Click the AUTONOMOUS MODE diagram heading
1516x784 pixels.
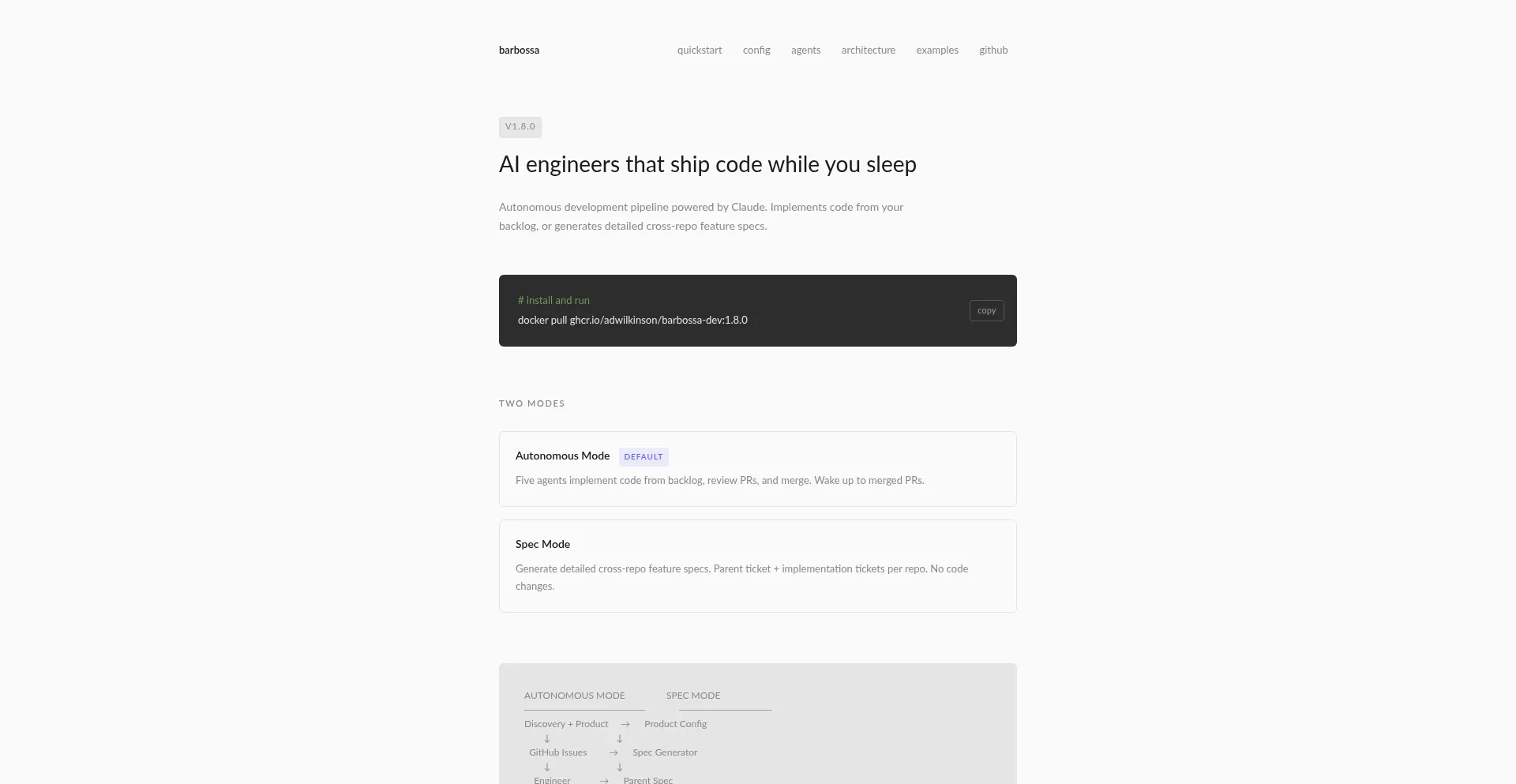pyautogui.click(x=574, y=696)
